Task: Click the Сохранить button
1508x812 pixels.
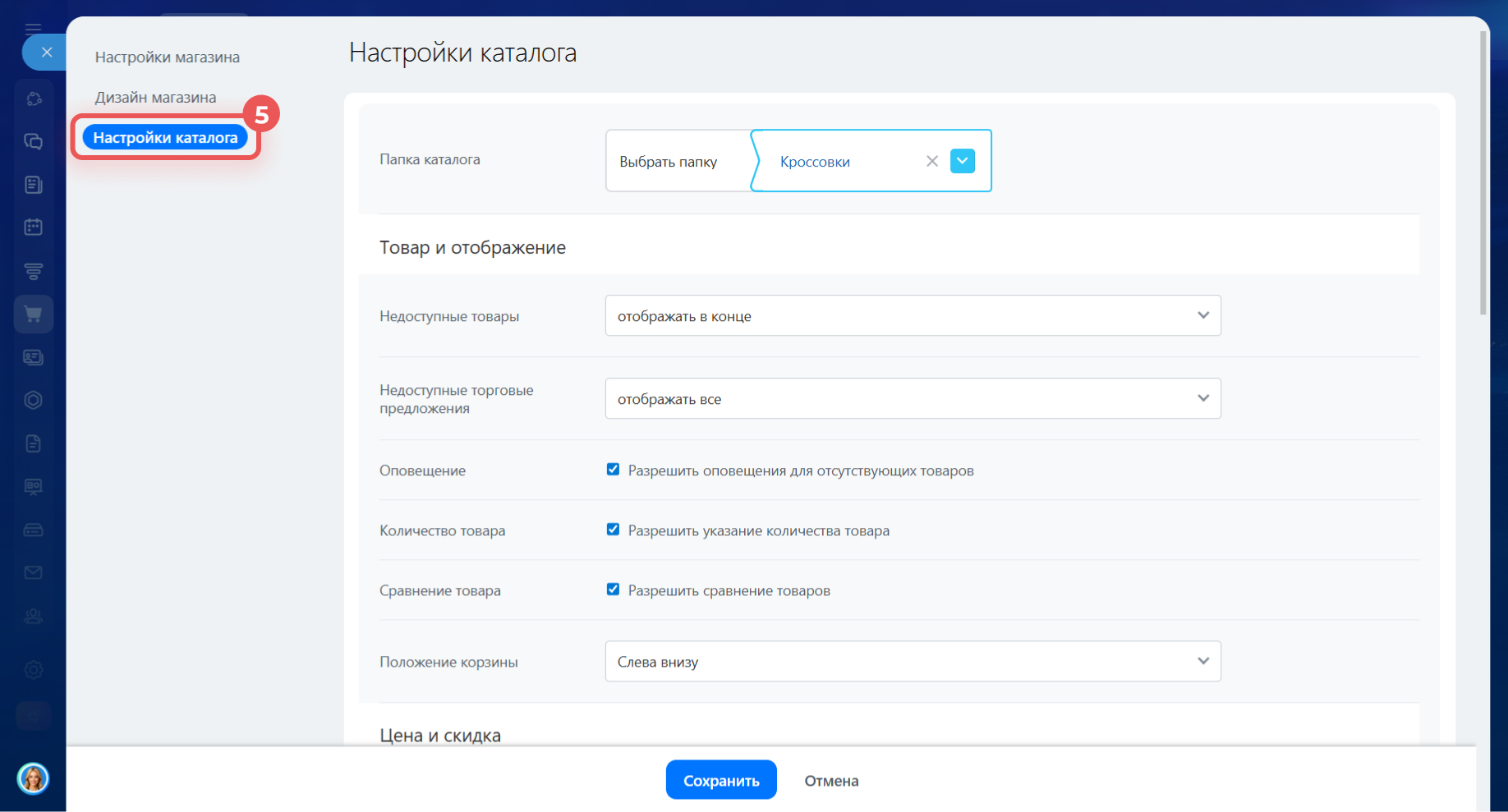Action: pyautogui.click(x=721, y=780)
